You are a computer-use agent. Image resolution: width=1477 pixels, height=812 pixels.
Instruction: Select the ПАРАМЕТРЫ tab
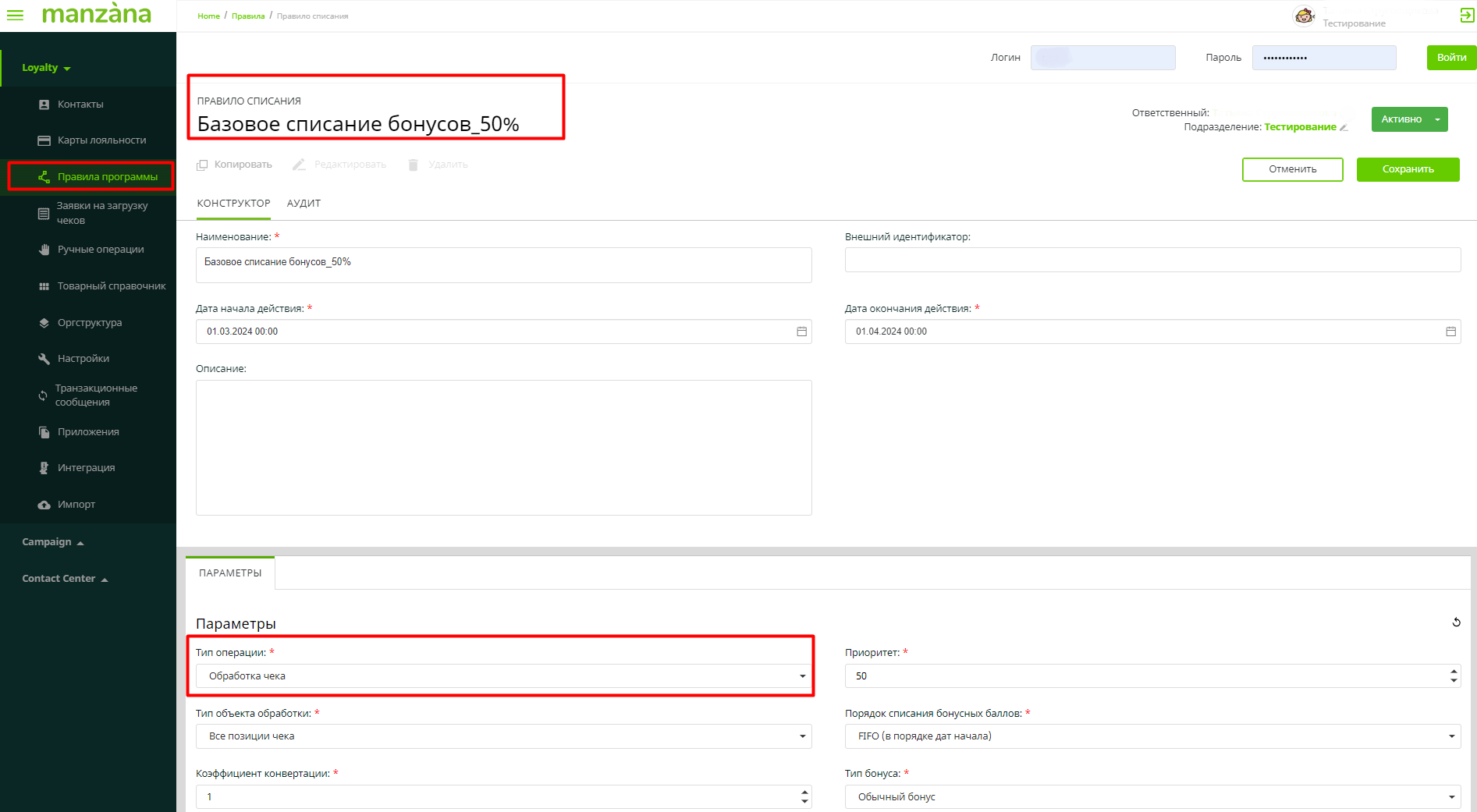[230, 573]
